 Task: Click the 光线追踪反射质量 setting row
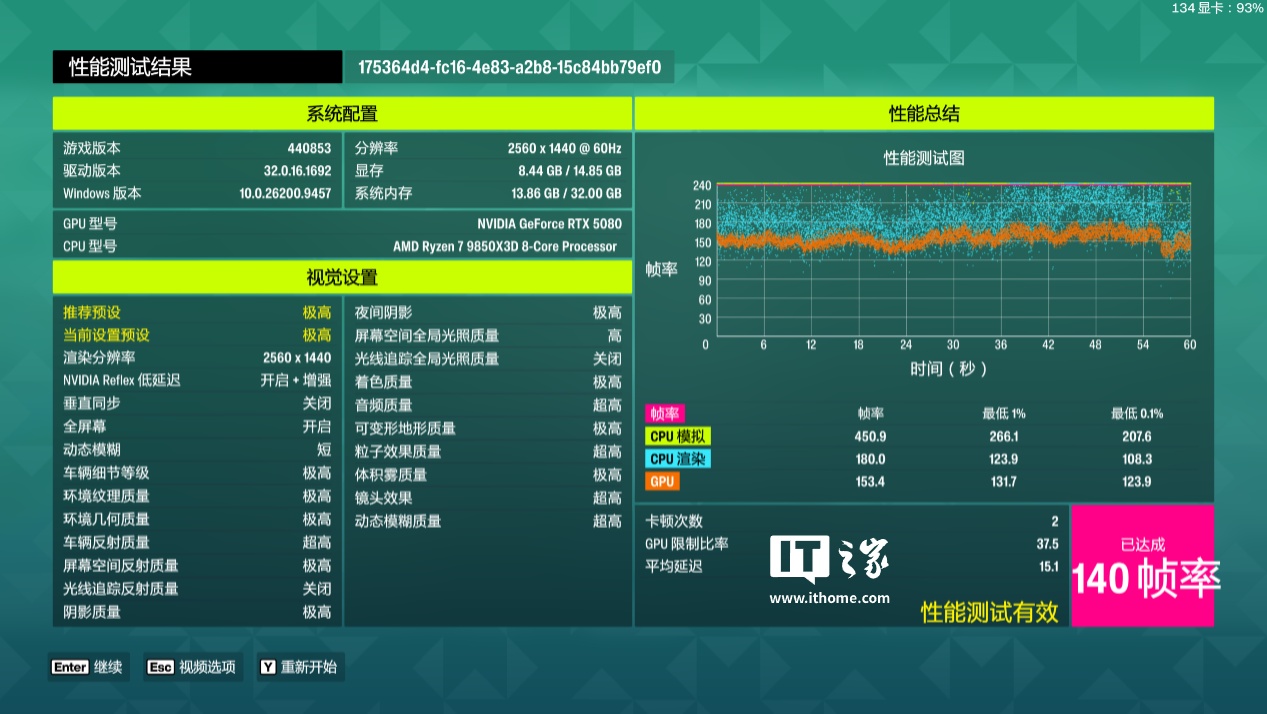197,588
